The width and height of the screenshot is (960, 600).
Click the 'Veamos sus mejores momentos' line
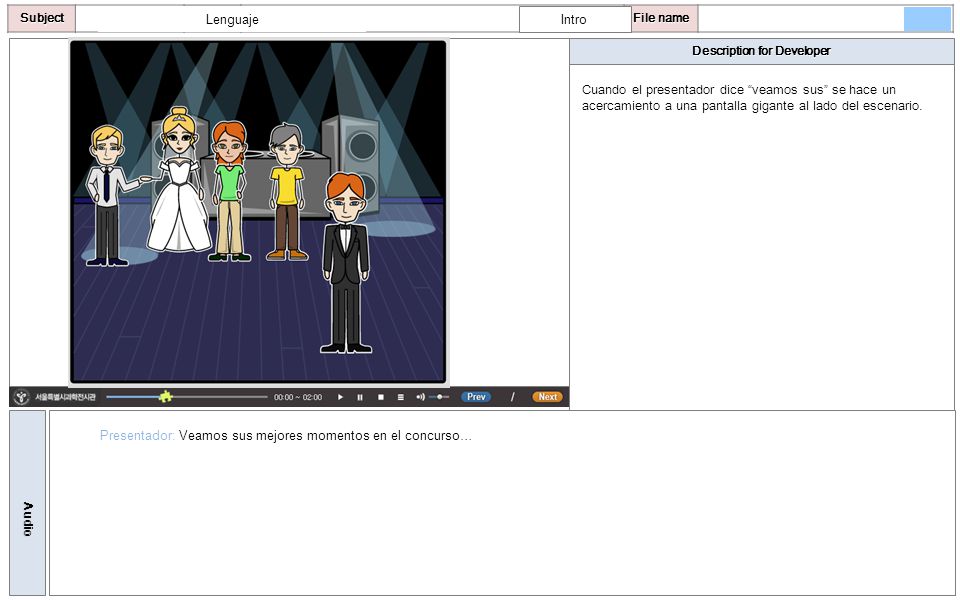(325, 436)
